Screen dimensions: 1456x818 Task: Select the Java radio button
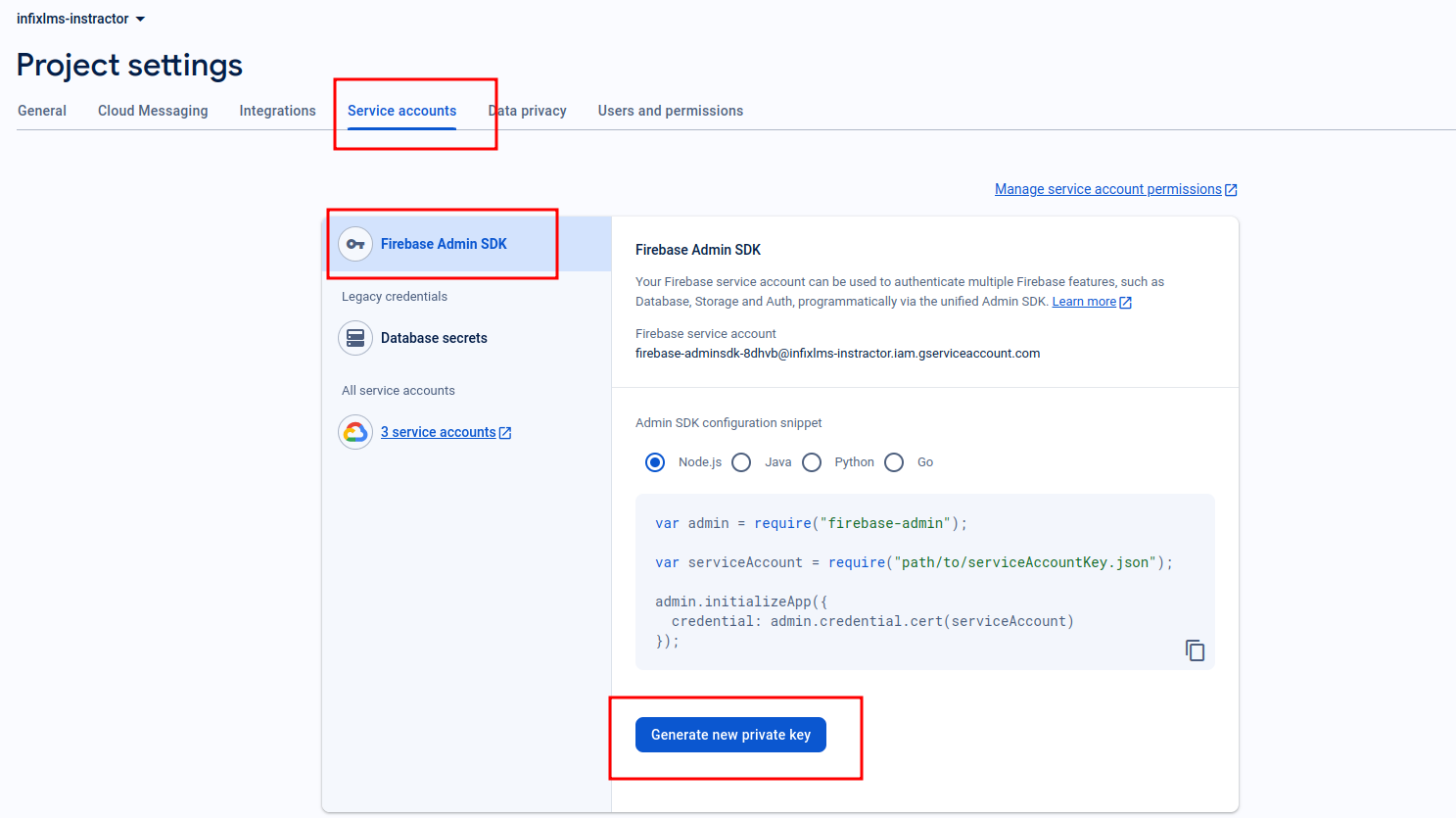741,462
